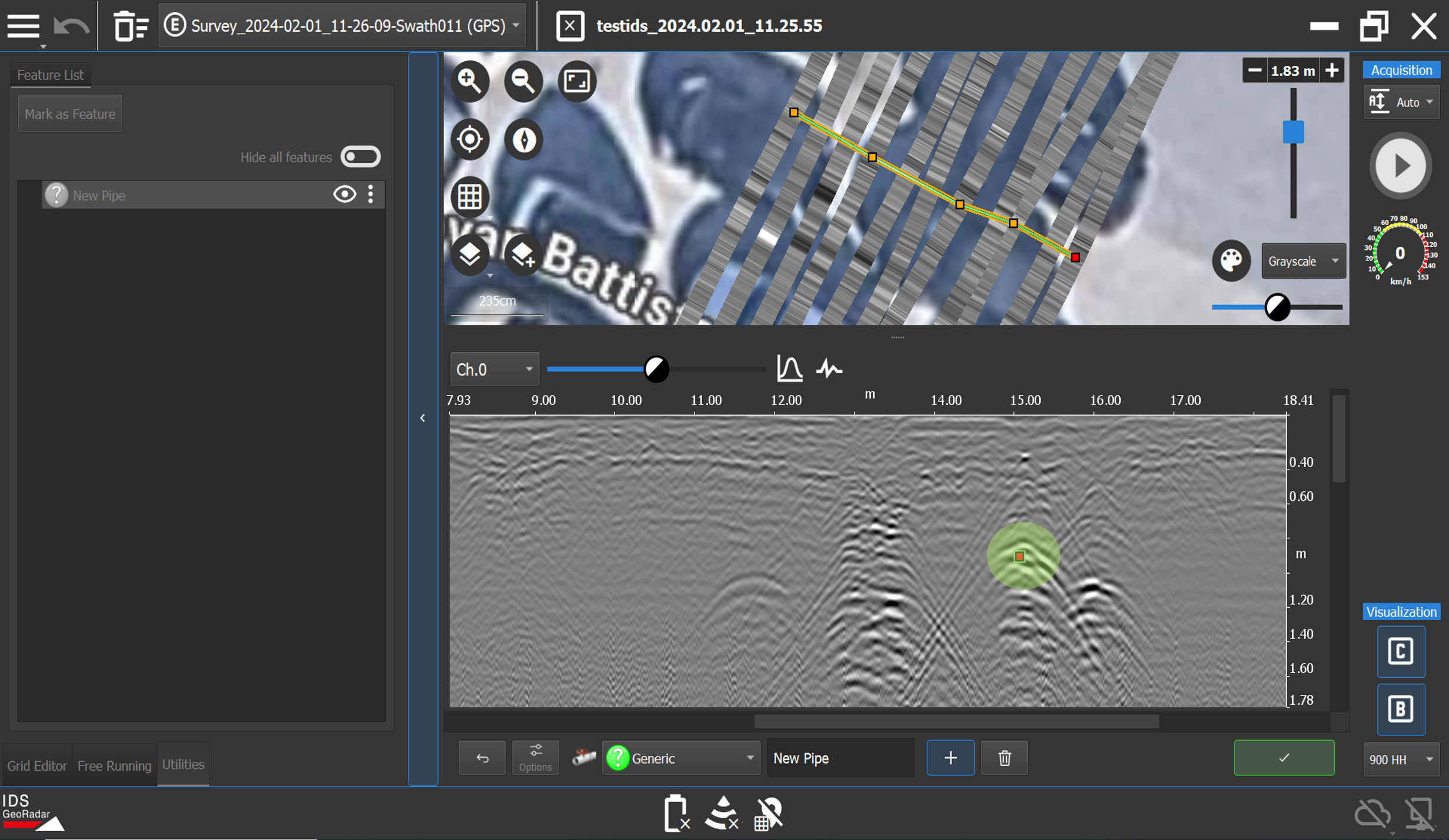Center map on GPS location target icon
The width and height of the screenshot is (1449, 840).
[x=470, y=139]
